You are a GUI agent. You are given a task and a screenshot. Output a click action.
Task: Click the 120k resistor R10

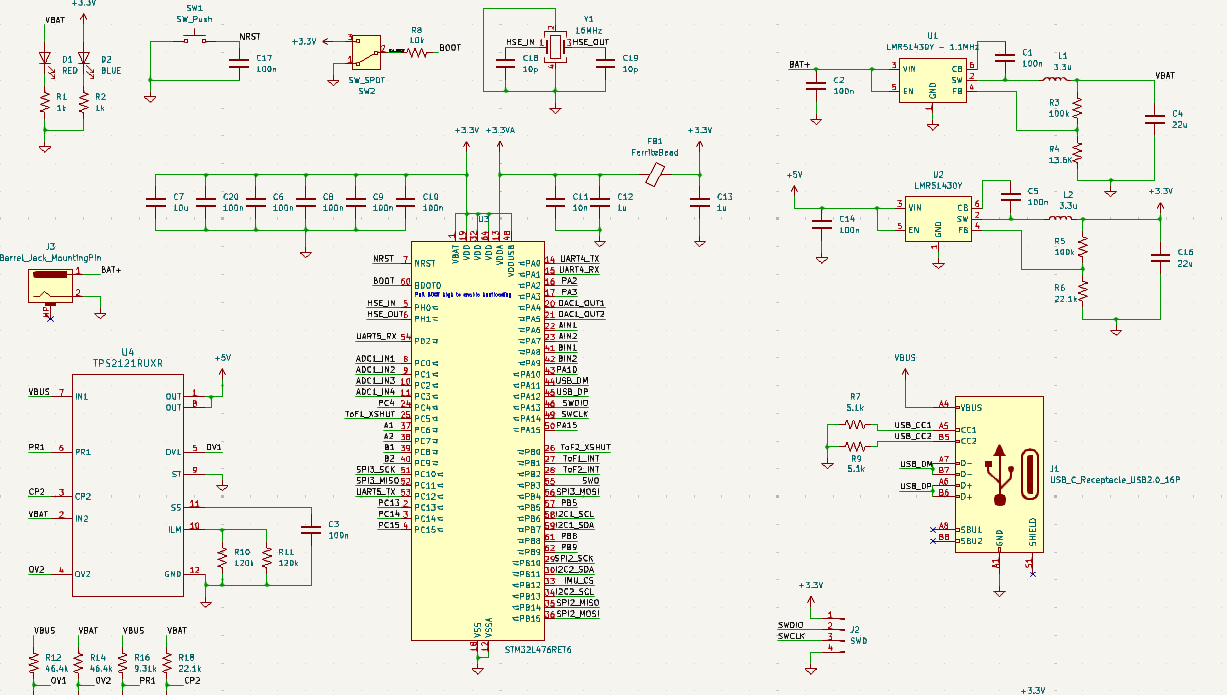222,557
